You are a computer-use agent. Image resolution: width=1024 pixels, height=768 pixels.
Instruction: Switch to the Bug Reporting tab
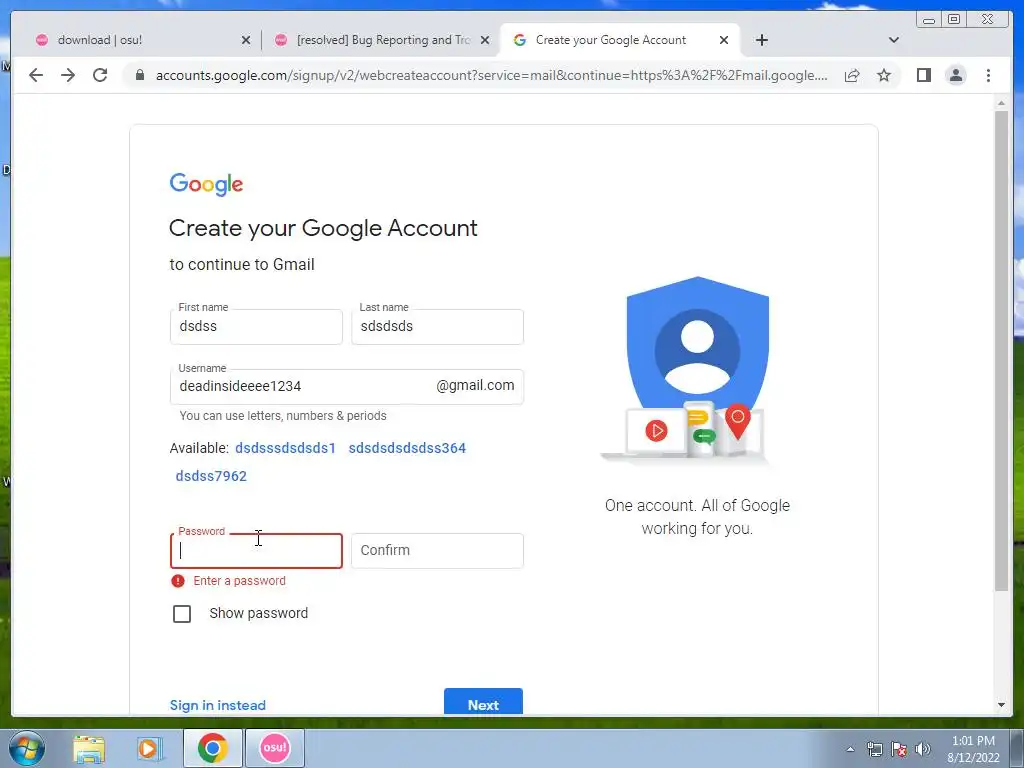tap(382, 40)
